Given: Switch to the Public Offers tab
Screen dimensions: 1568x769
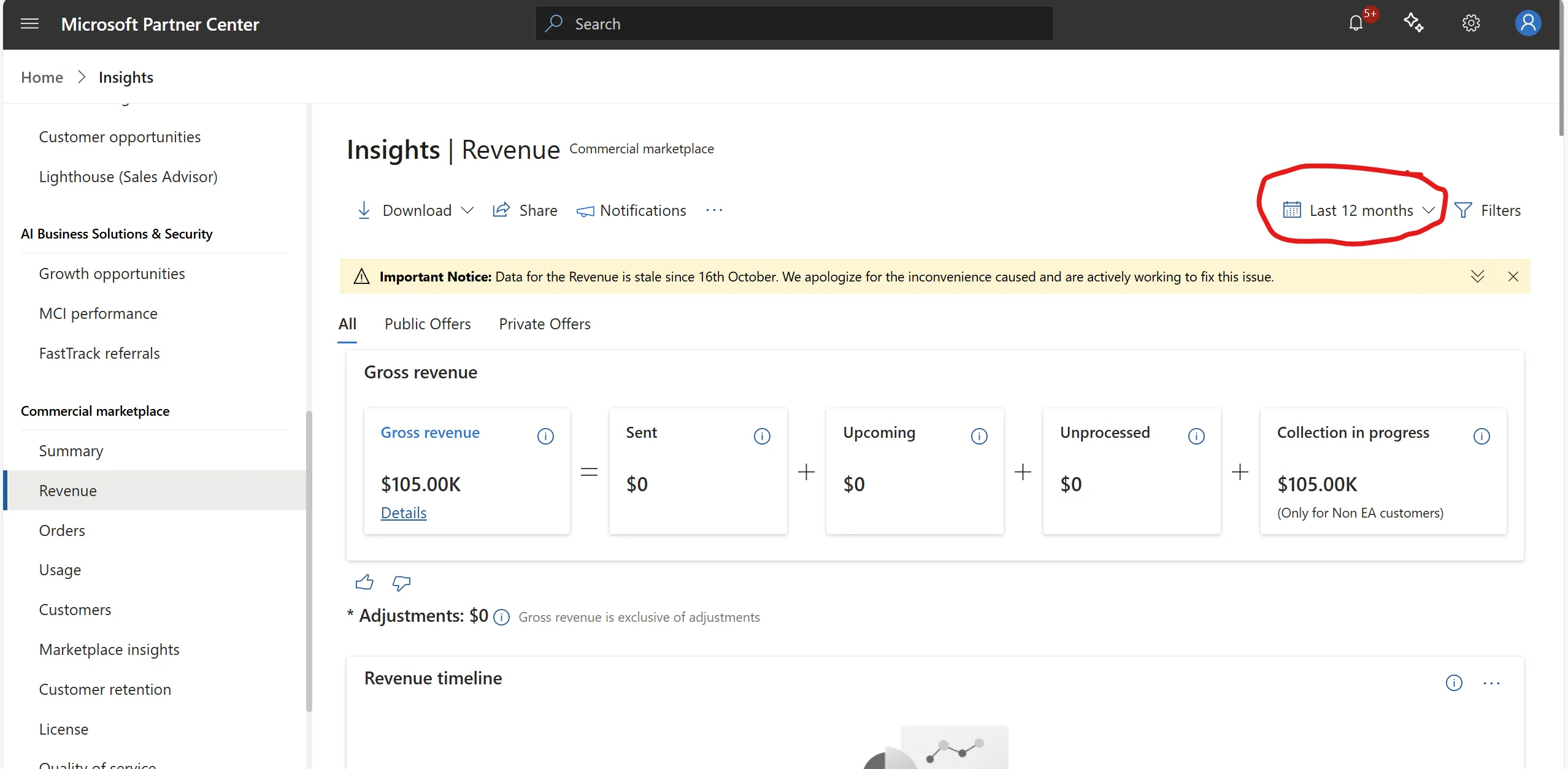Looking at the screenshot, I should click(x=428, y=324).
